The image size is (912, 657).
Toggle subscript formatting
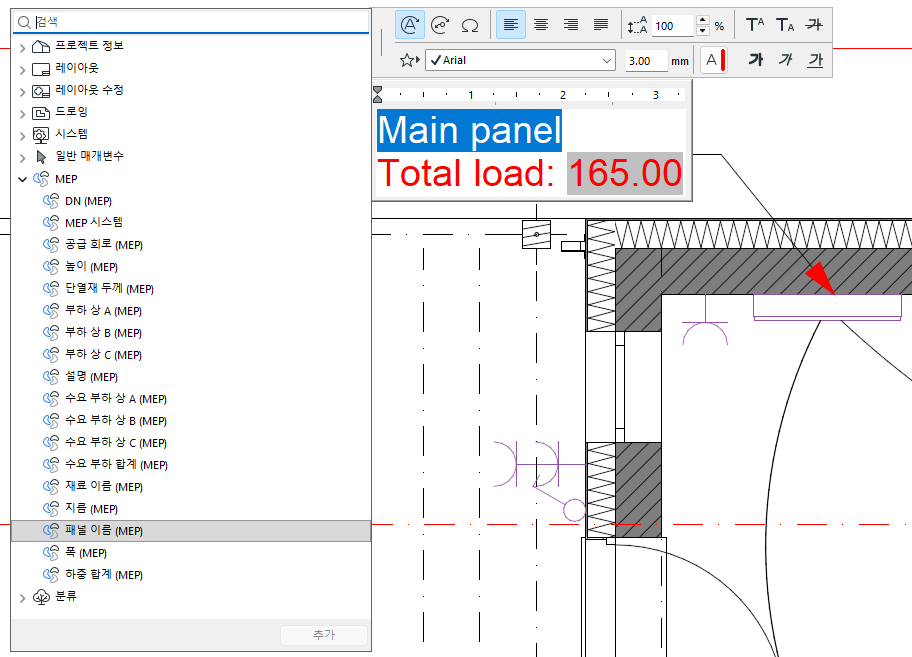pyautogui.click(x=785, y=25)
